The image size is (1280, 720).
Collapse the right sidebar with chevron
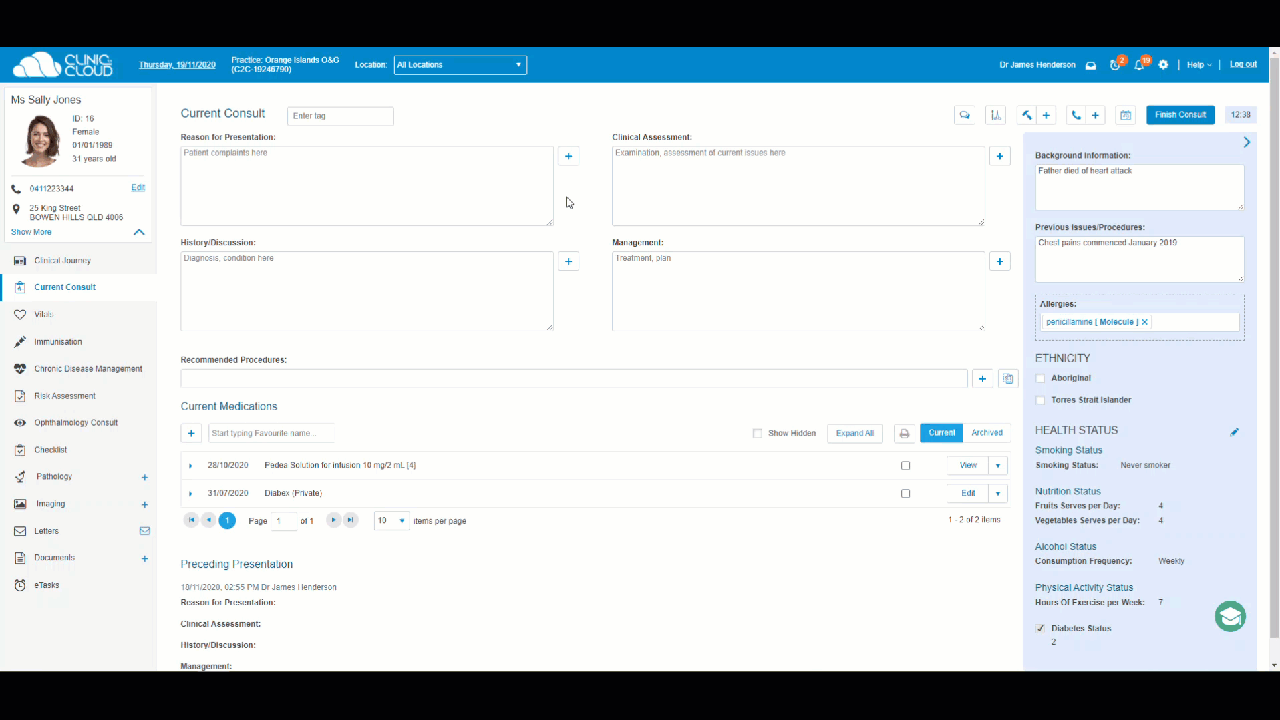tap(1247, 143)
